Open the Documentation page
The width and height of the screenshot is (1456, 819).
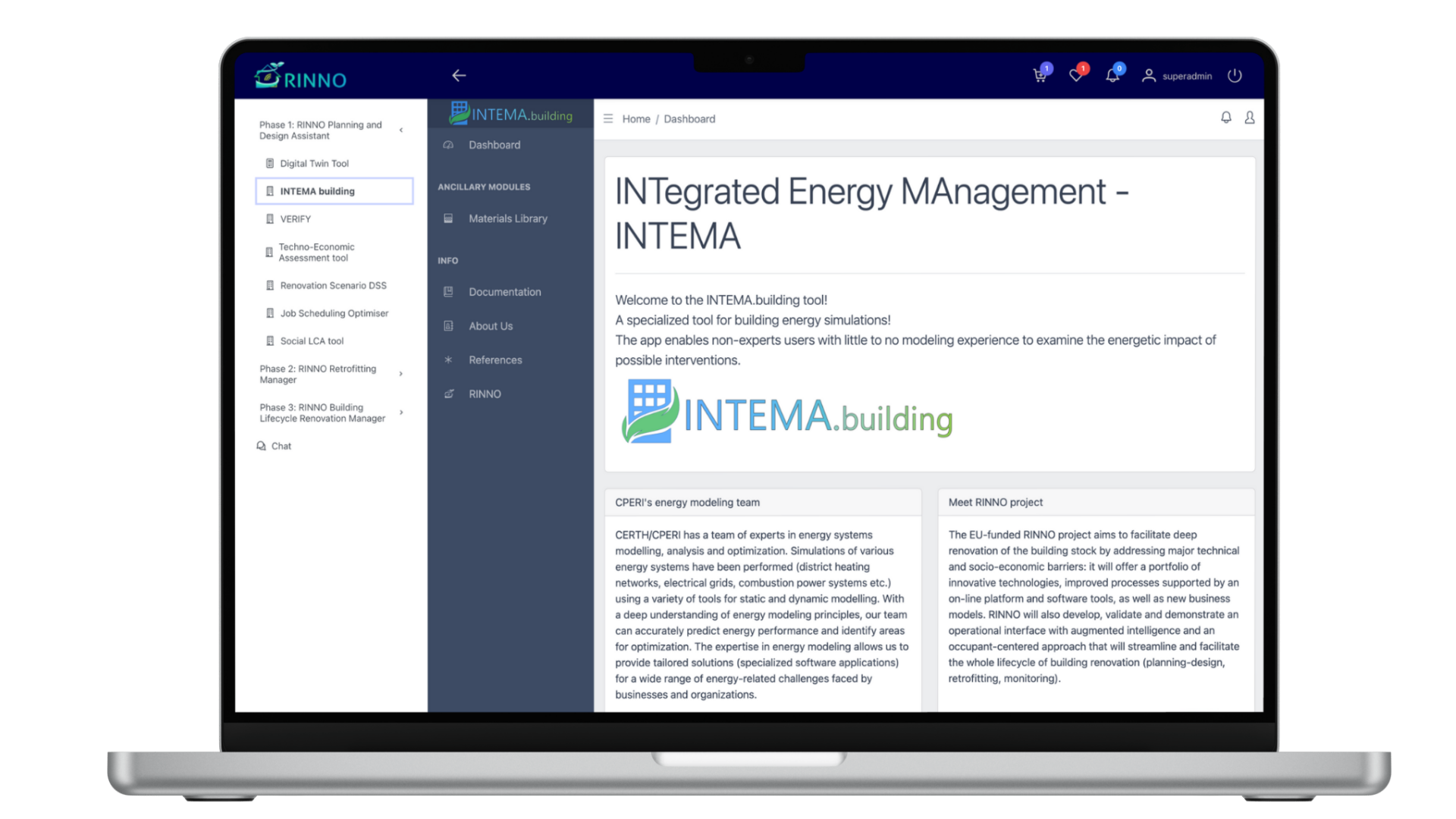tap(505, 291)
